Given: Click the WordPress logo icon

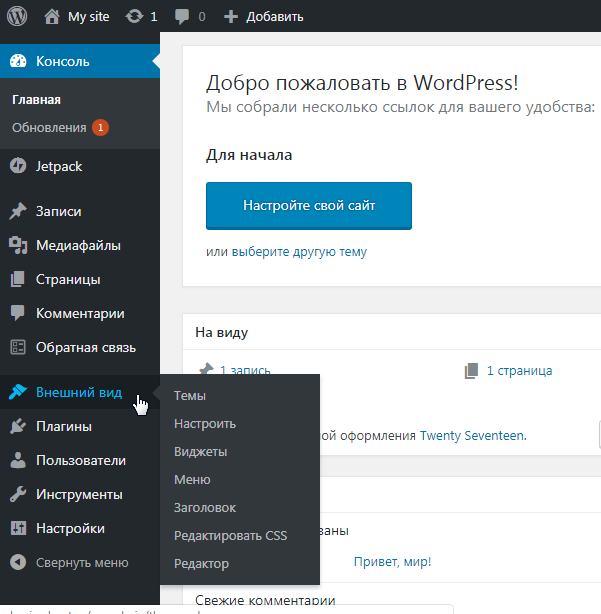Looking at the screenshot, I should click(17, 16).
